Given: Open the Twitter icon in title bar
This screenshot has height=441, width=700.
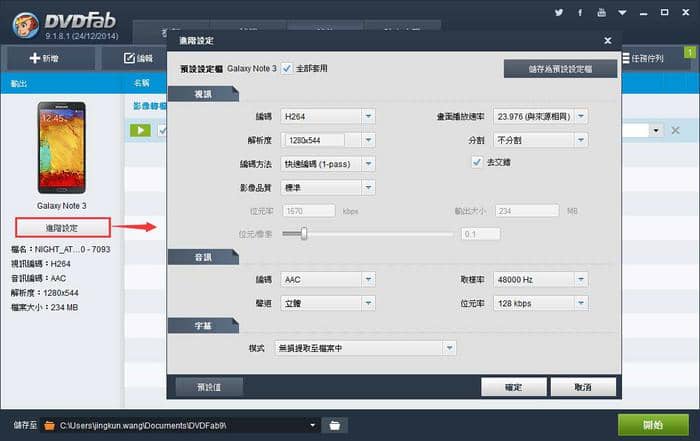Looking at the screenshot, I should [x=559, y=12].
